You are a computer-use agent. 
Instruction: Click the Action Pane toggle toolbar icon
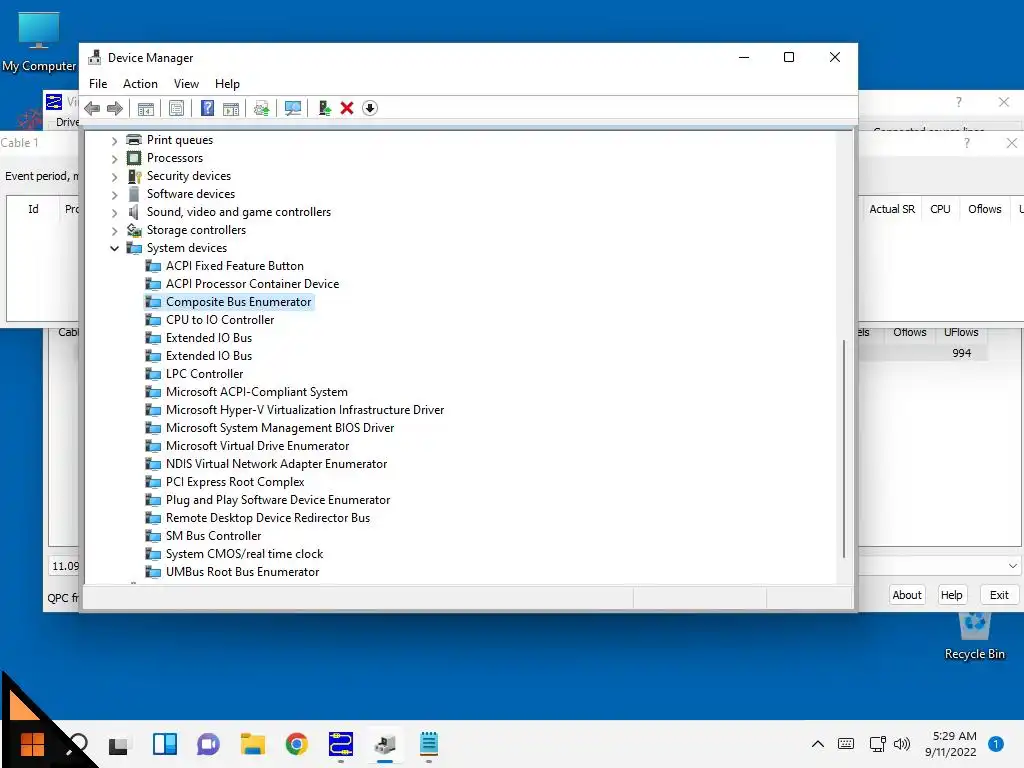point(231,108)
